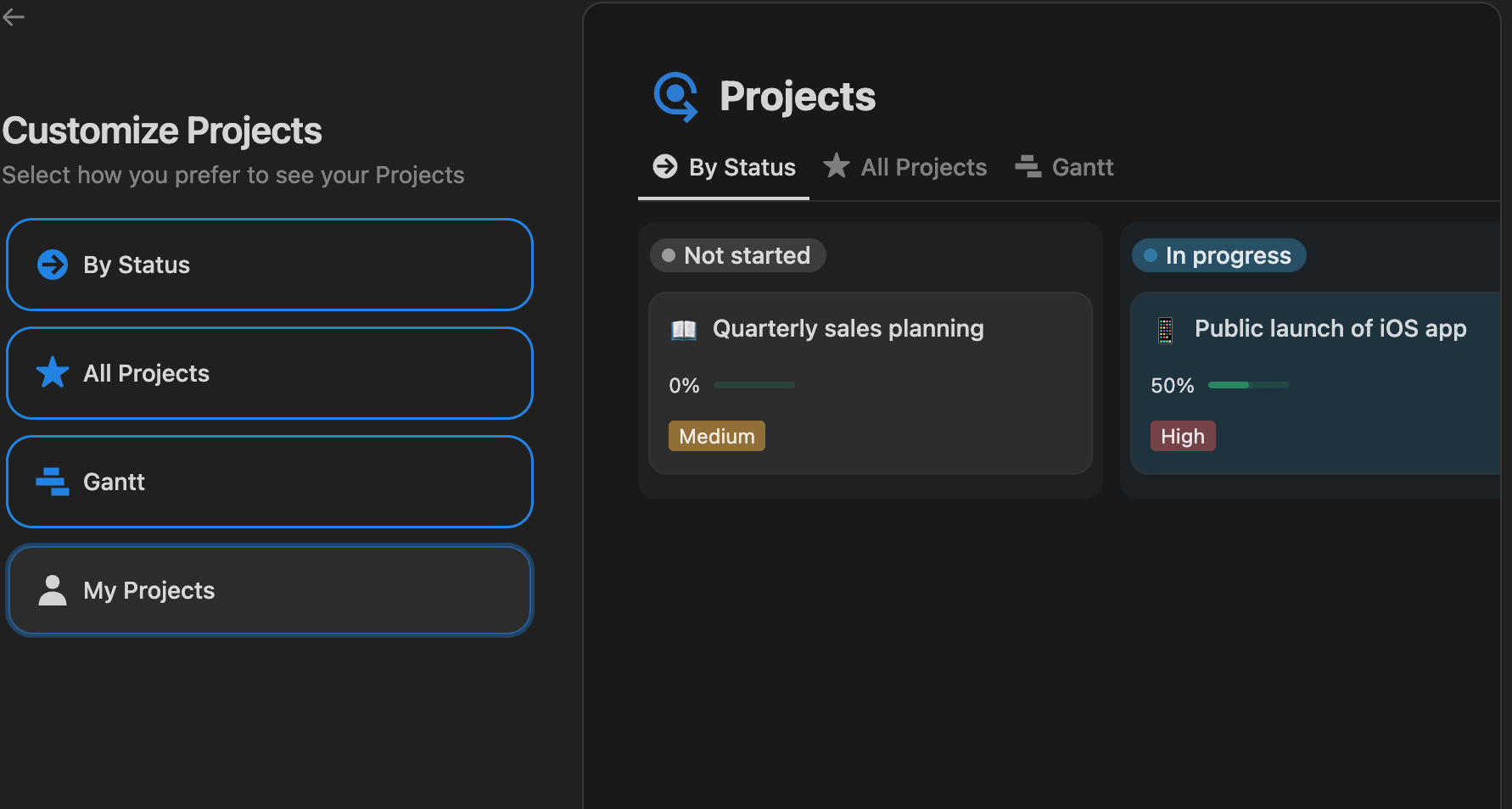Enable the My Projects view option
Screen dimensions: 1512x809
(270, 590)
